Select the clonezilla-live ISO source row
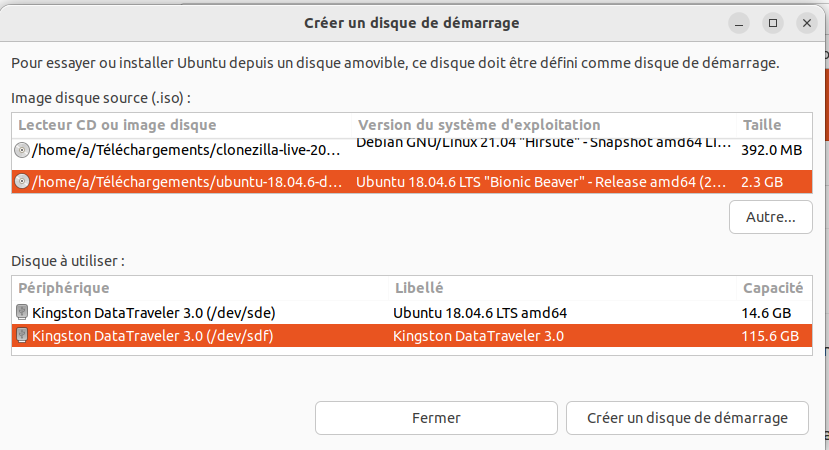The width and height of the screenshot is (829, 450). pos(412,150)
